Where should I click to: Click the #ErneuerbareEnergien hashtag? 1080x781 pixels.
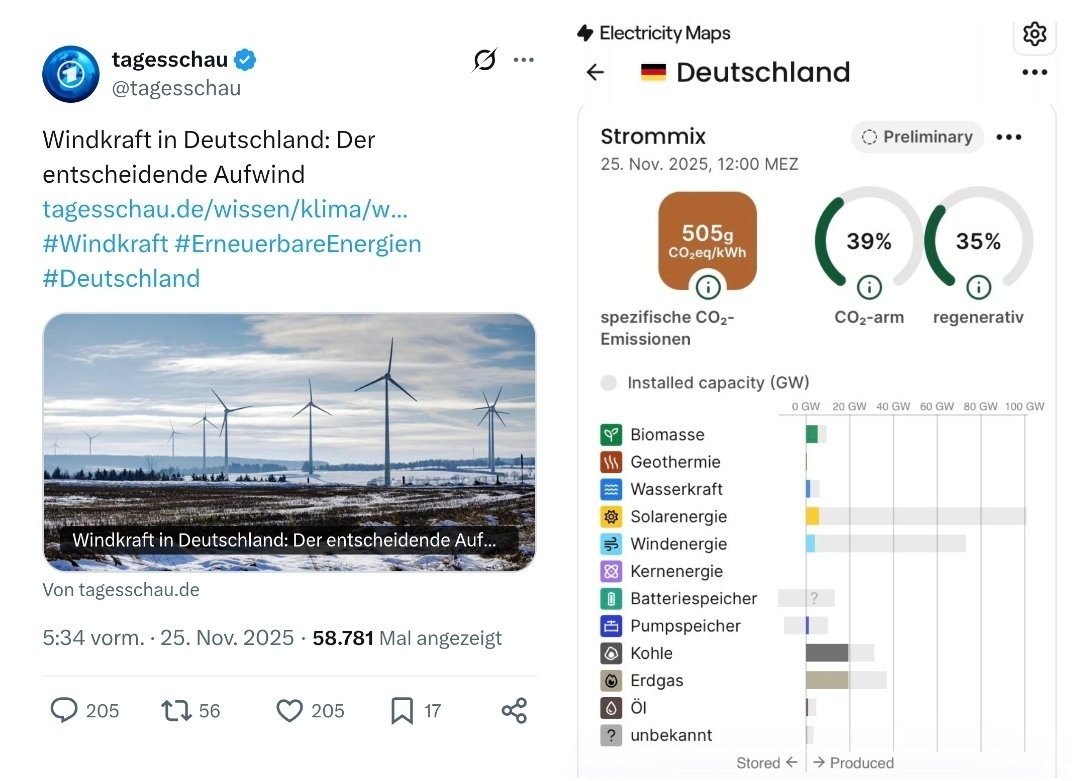coord(298,244)
